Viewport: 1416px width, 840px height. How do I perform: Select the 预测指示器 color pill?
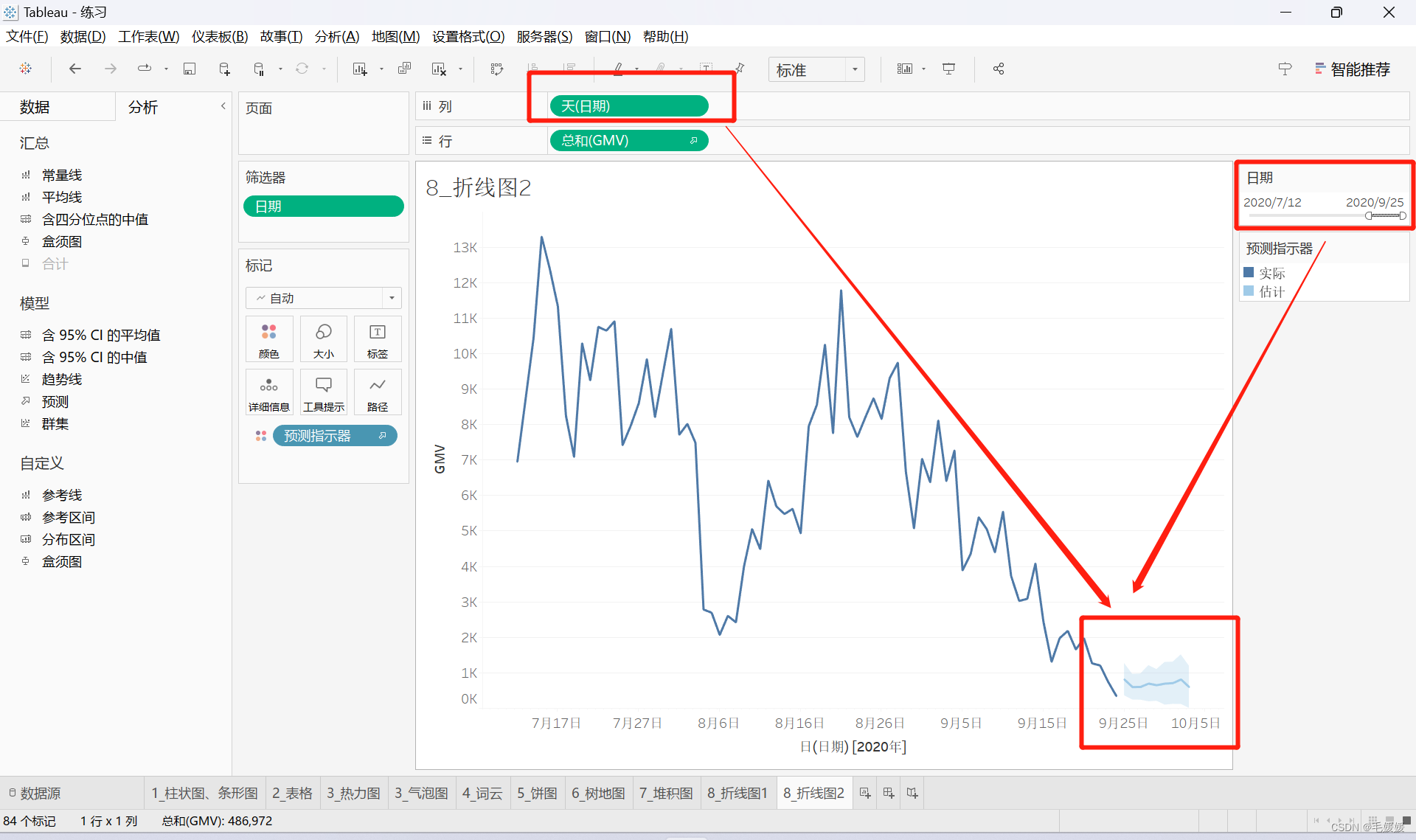[x=335, y=436]
